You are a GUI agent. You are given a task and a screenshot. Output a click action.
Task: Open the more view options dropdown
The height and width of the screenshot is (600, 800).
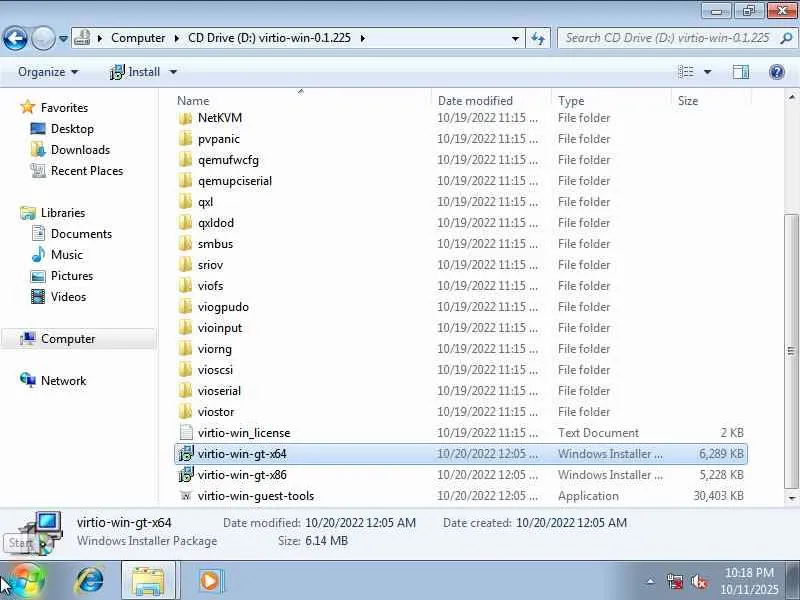708,72
